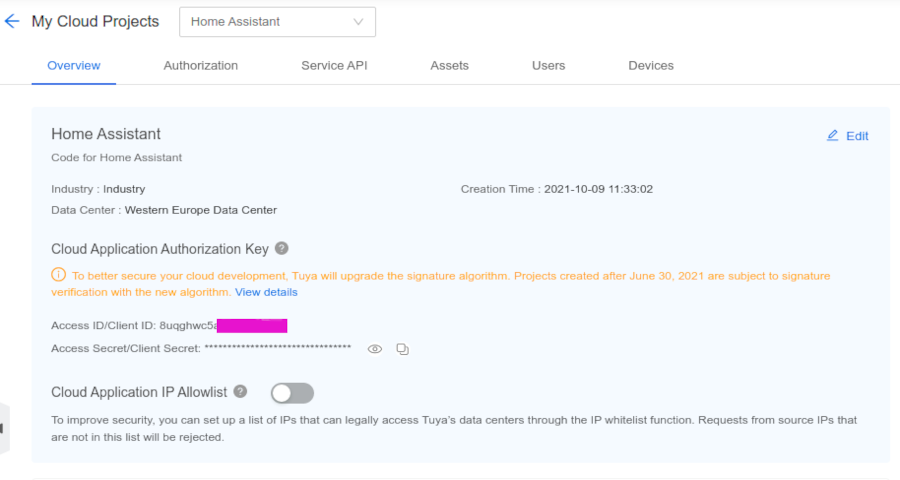Click the My Cloud Projects title
The width and height of the screenshot is (900, 480).
pyautogui.click(x=95, y=21)
